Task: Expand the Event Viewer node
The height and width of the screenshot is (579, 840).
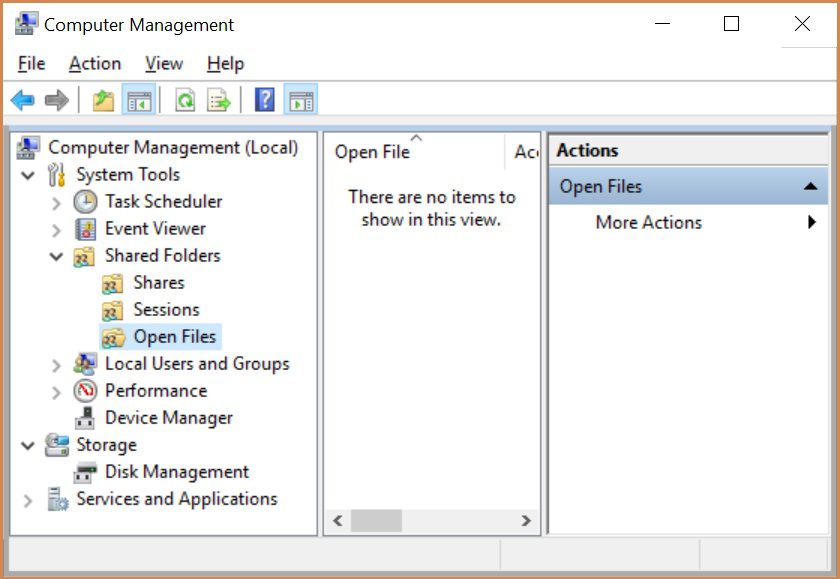Action: pyautogui.click(x=56, y=230)
